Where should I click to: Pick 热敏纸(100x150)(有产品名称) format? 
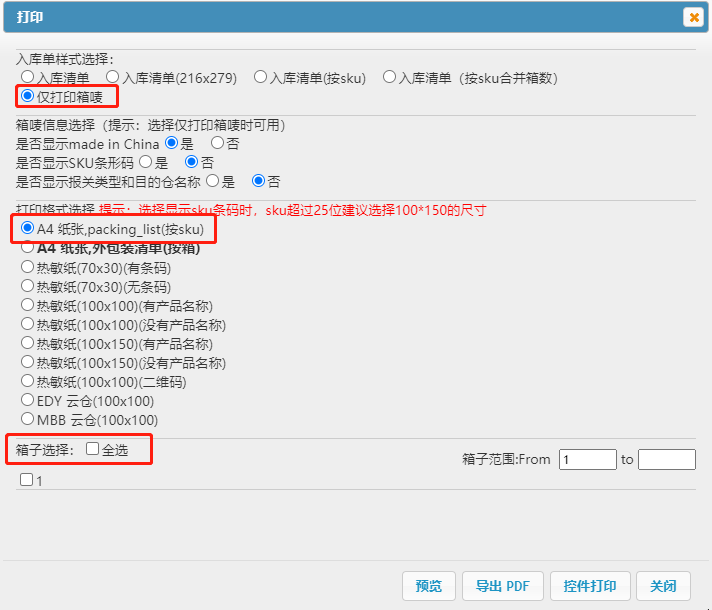coord(28,343)
